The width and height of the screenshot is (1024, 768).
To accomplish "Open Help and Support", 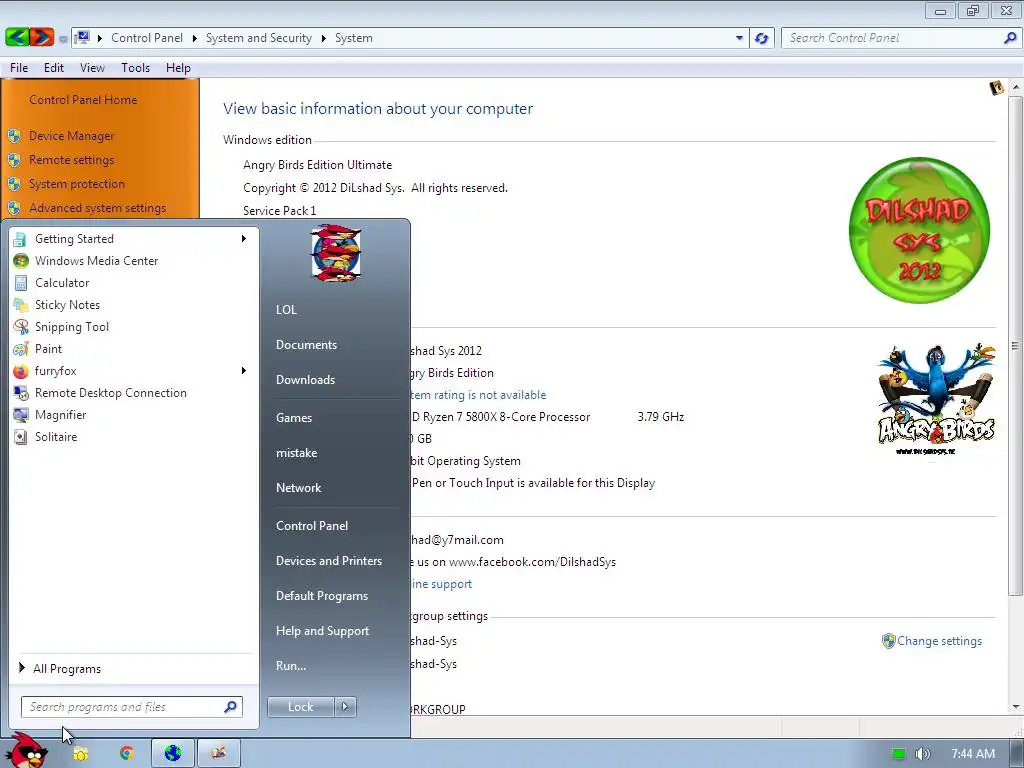I will pyautogui.click(x=323, y=631).
